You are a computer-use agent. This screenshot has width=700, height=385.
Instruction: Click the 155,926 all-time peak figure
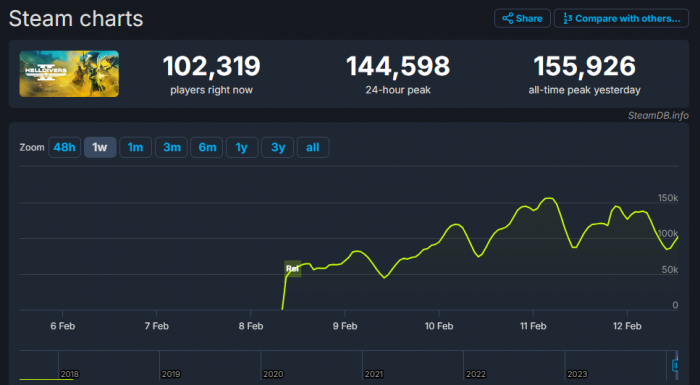pyautogui.click(x=584, y=66)
